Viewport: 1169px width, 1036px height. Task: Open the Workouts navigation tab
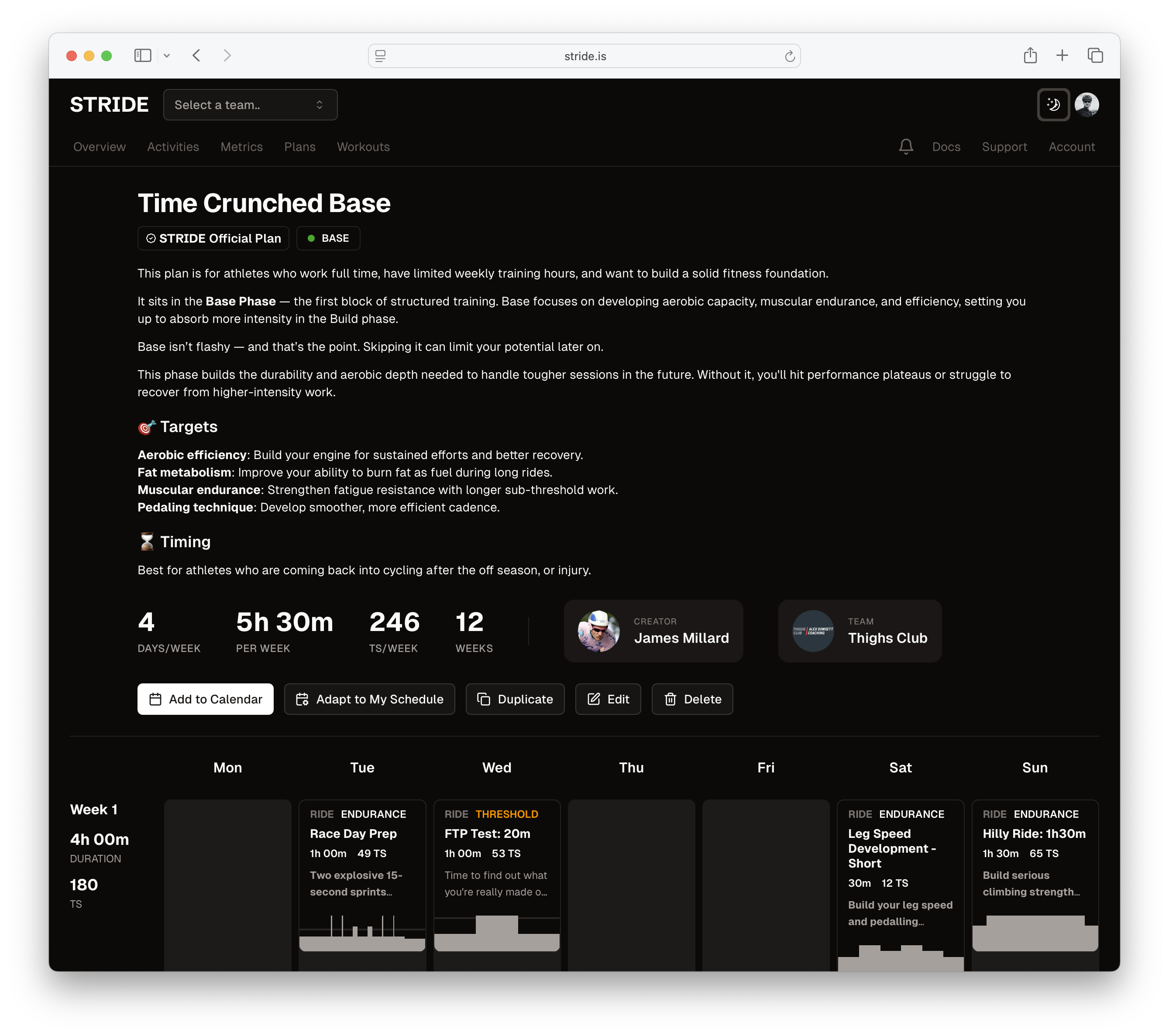coord(363,147)
